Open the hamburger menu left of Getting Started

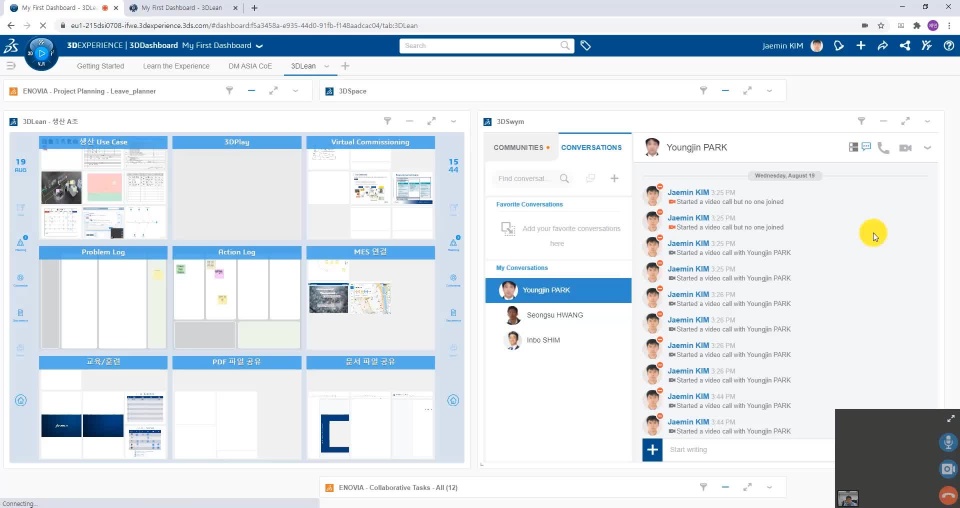(10, 65)
